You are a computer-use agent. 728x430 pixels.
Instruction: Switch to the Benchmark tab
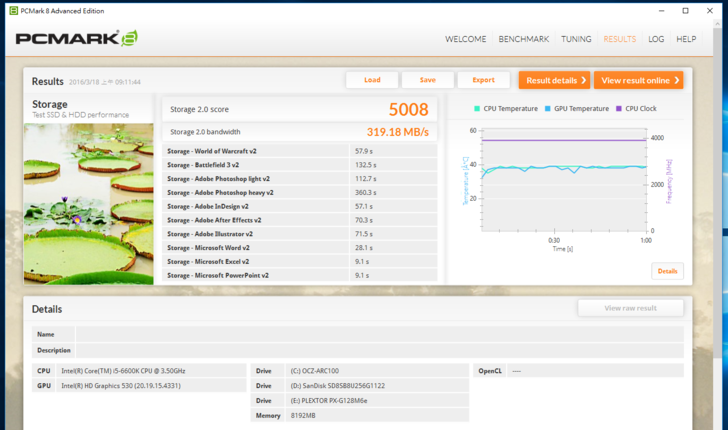(524, 40)
